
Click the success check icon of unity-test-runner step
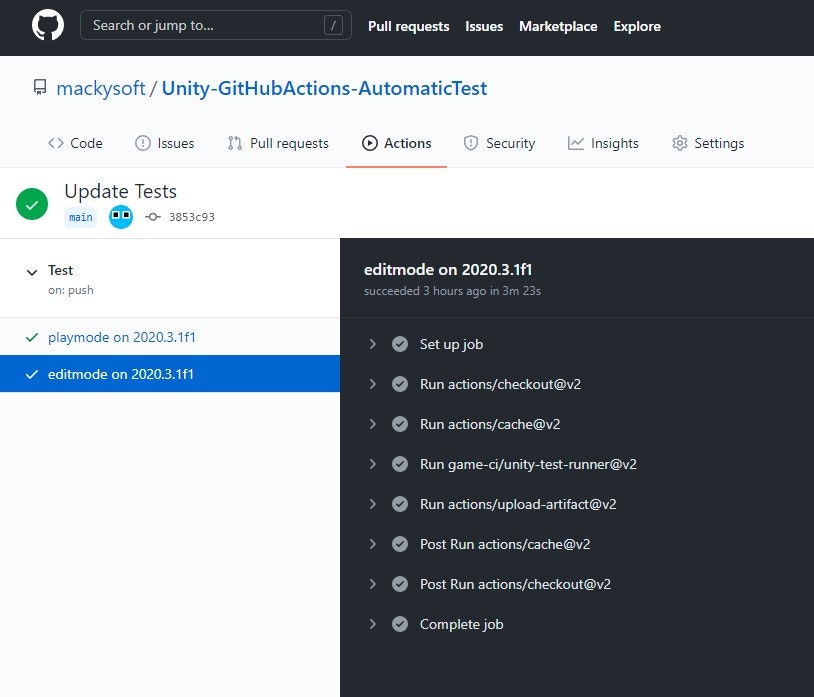coord(400,463)
